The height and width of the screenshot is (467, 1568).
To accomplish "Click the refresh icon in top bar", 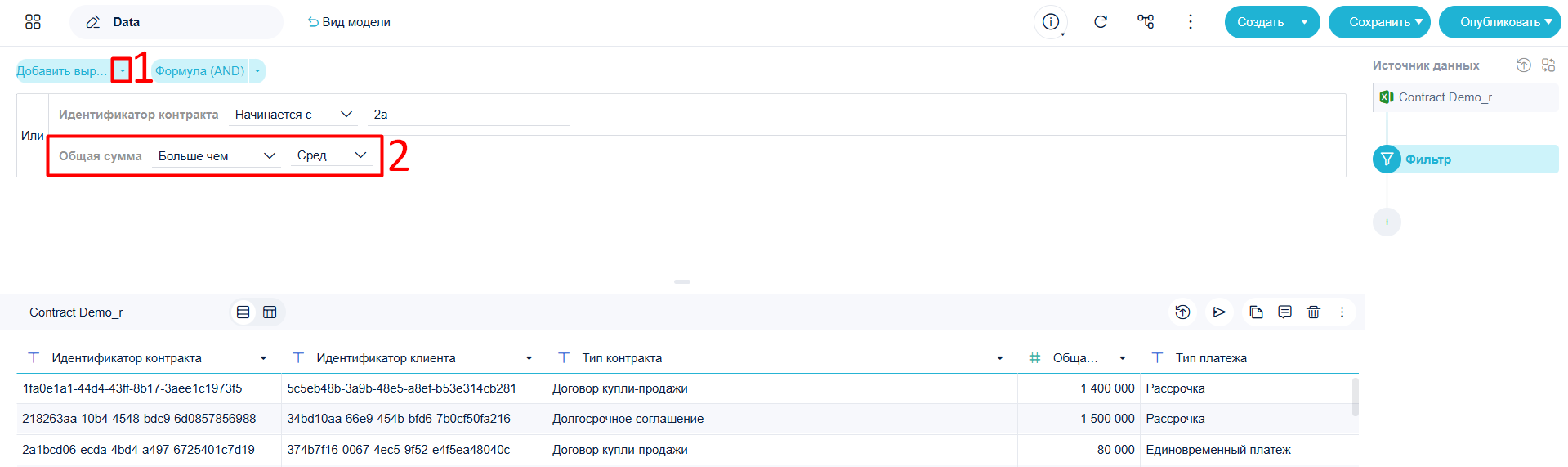I will pyautogui.click(x=1101, y=22).
